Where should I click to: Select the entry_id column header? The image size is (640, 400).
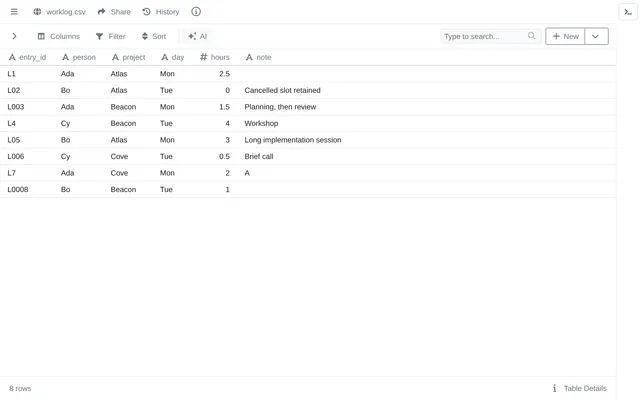[27, 58]
